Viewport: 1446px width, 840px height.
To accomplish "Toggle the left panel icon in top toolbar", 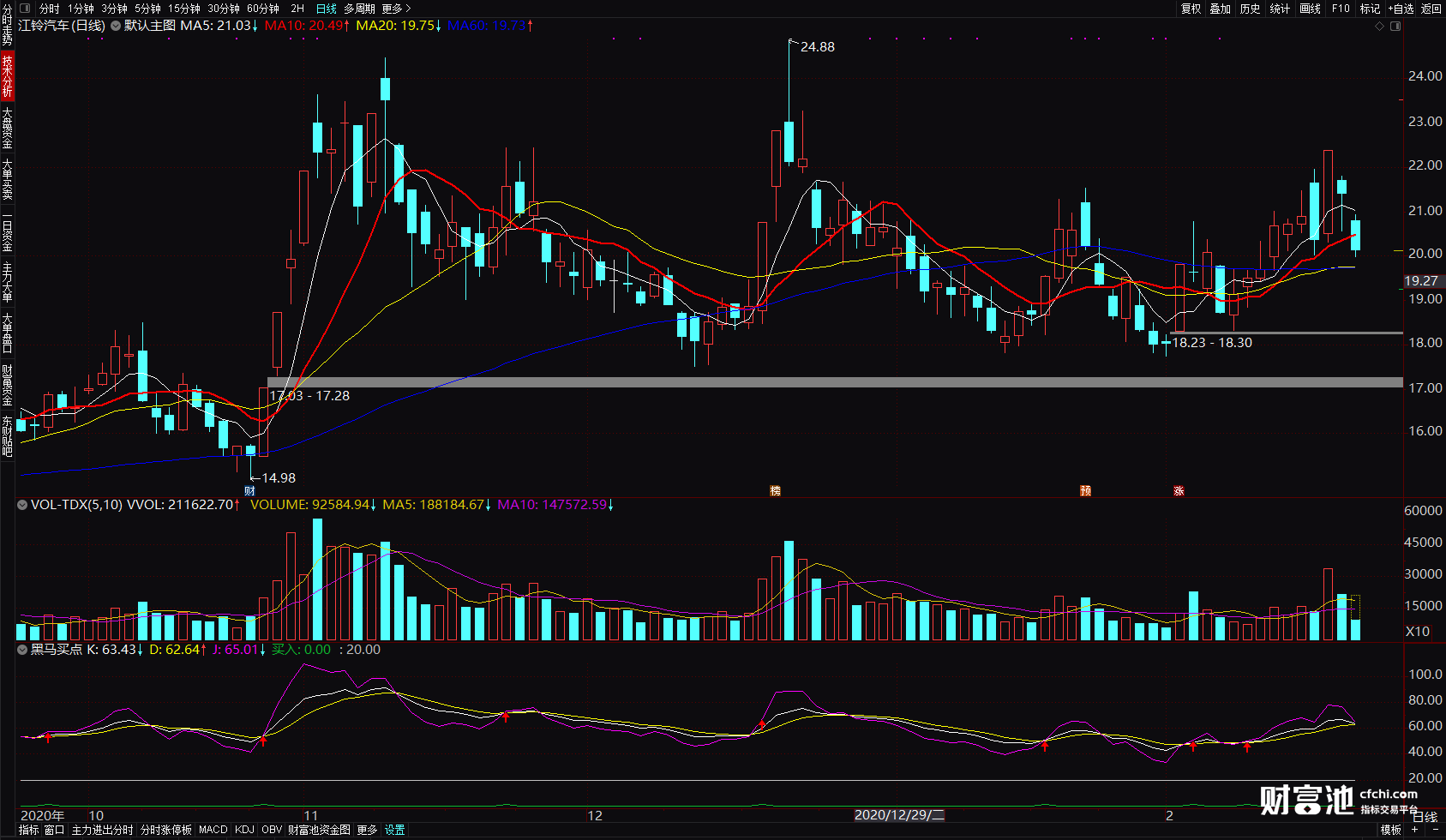I will point(24,9).
